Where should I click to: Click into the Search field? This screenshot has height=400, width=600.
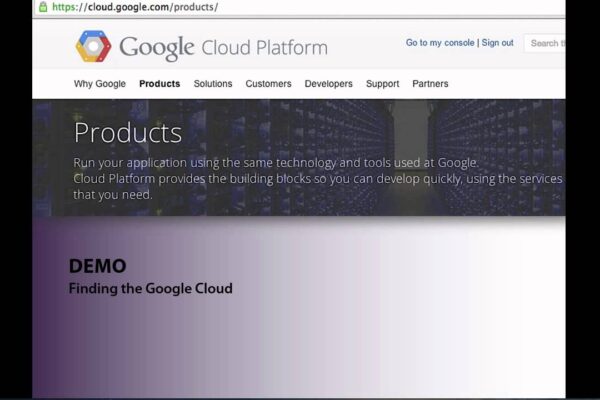click(545, 43)
